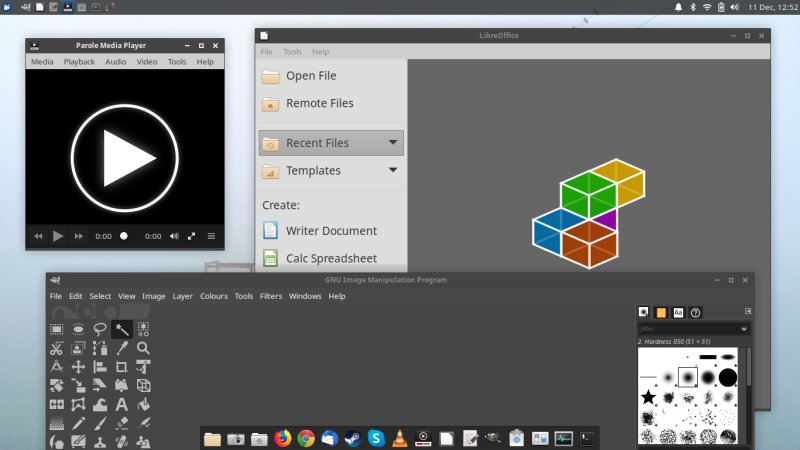The height and width of the screenshot is (450, 800).
Task: Create a new Writer Document
Action: [x=331, y=231]
